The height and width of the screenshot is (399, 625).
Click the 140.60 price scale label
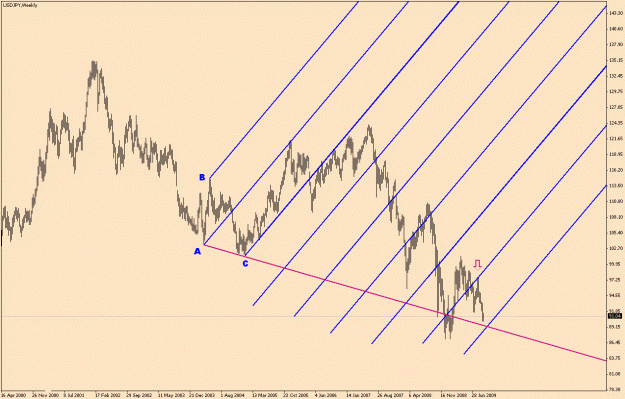[616, 29]
